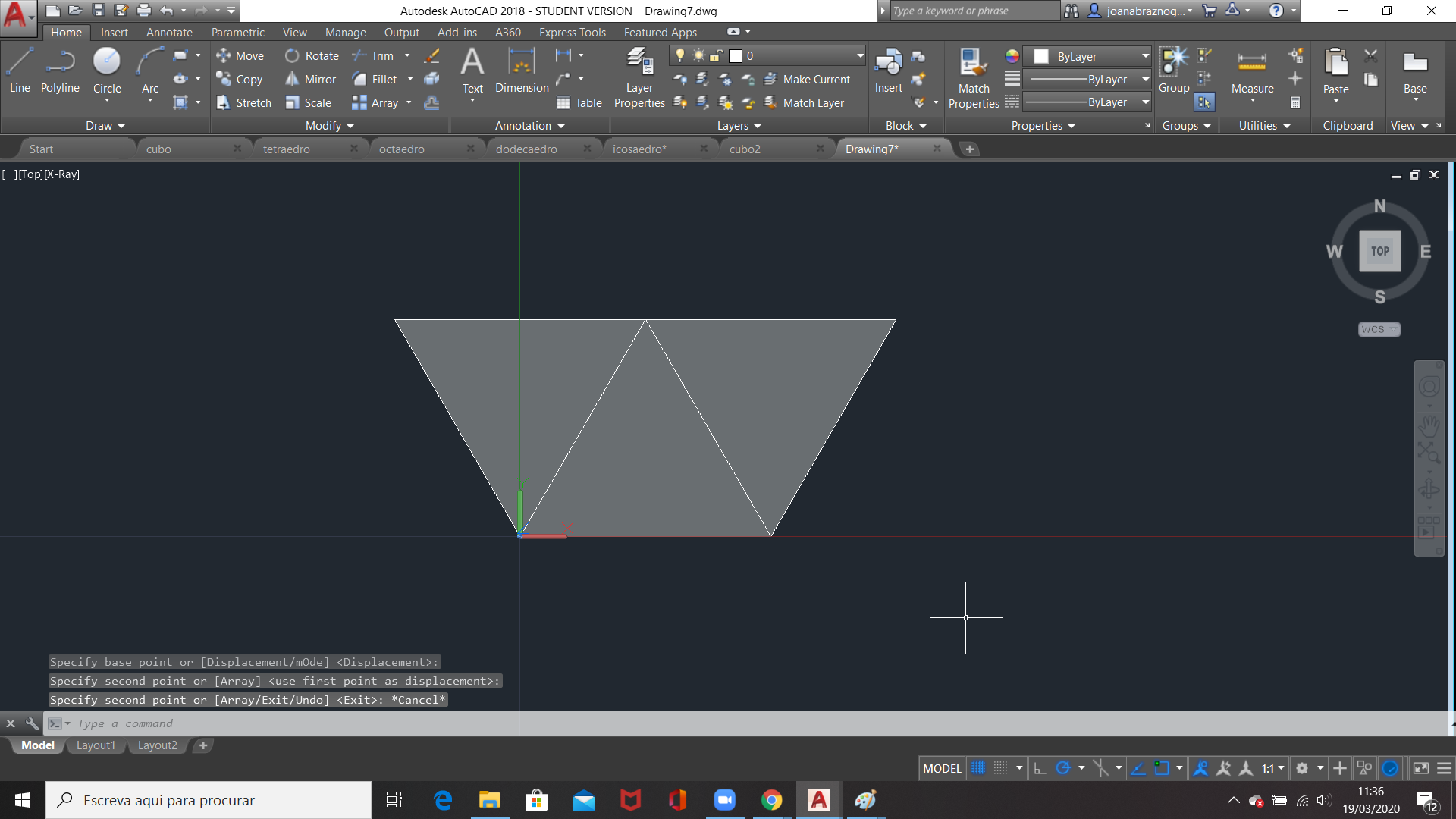Expand the Layers panel
1456x819 pixels.
click(739, 126)
